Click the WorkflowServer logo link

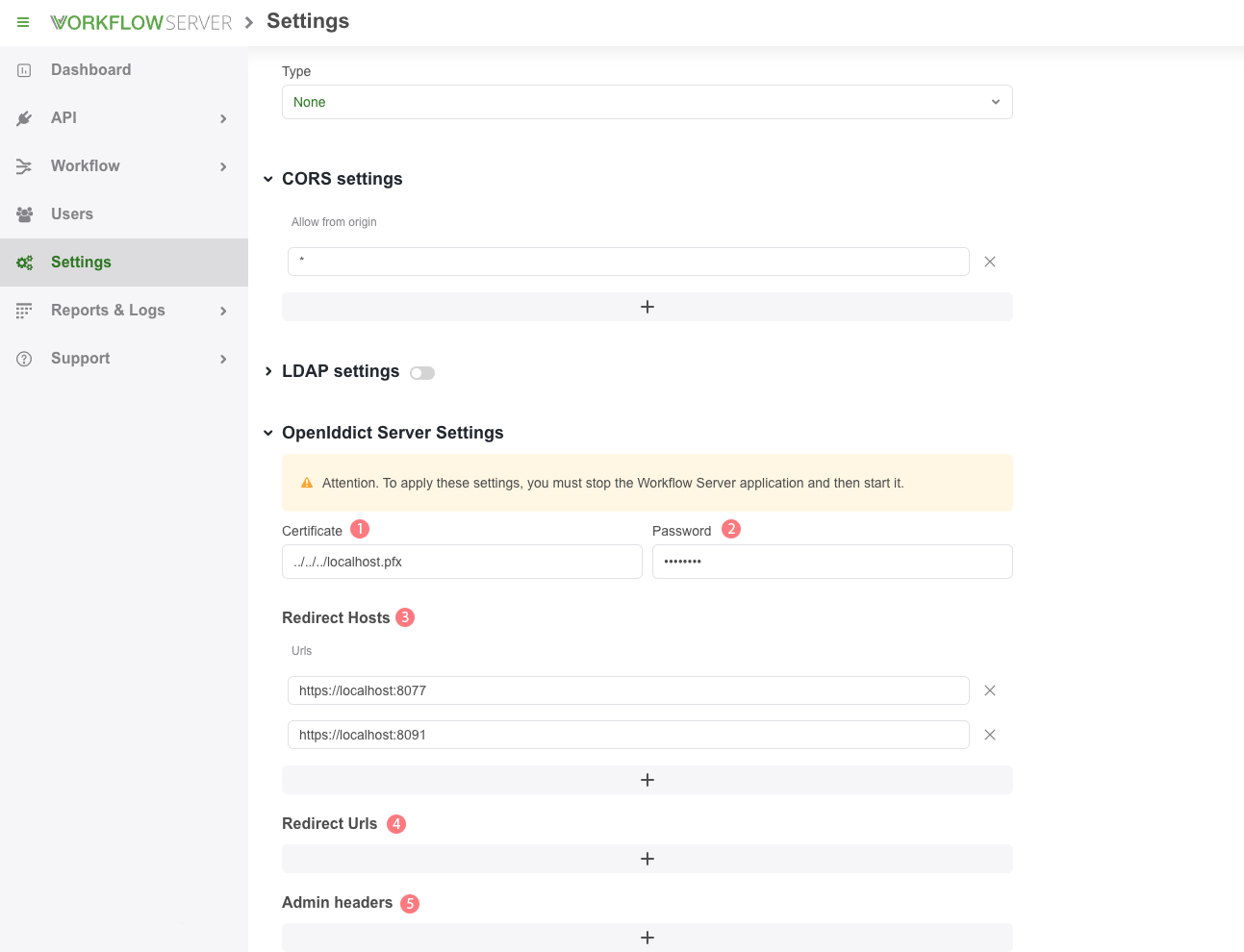(141, 23)
